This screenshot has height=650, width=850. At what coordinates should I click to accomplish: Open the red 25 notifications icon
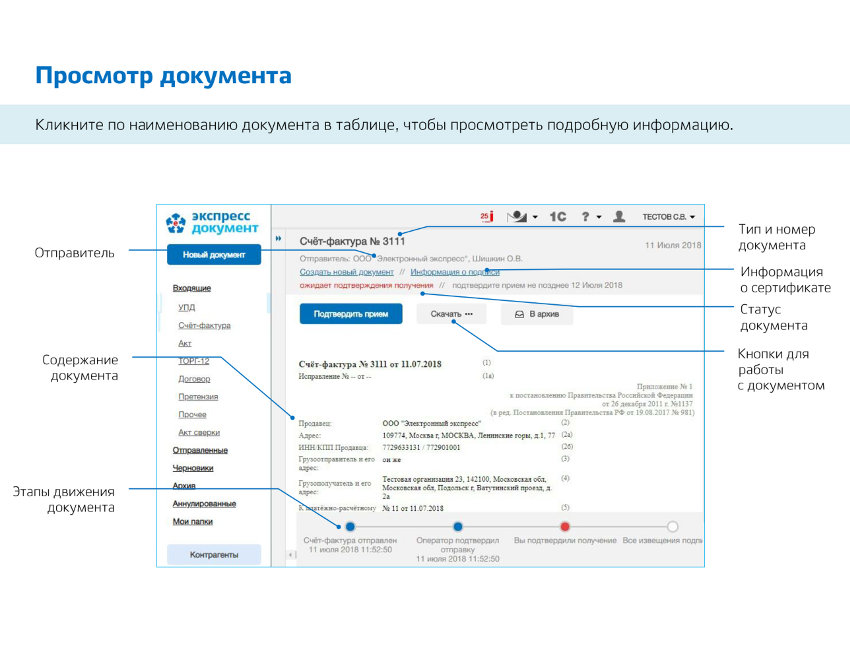coord(486,217)
